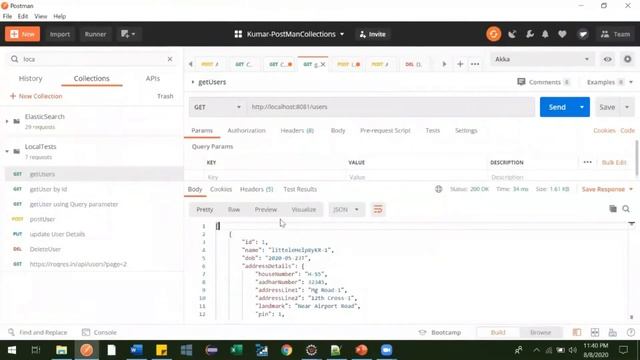
Task: Click the query param Key field
Action: [x=275, y=177]
